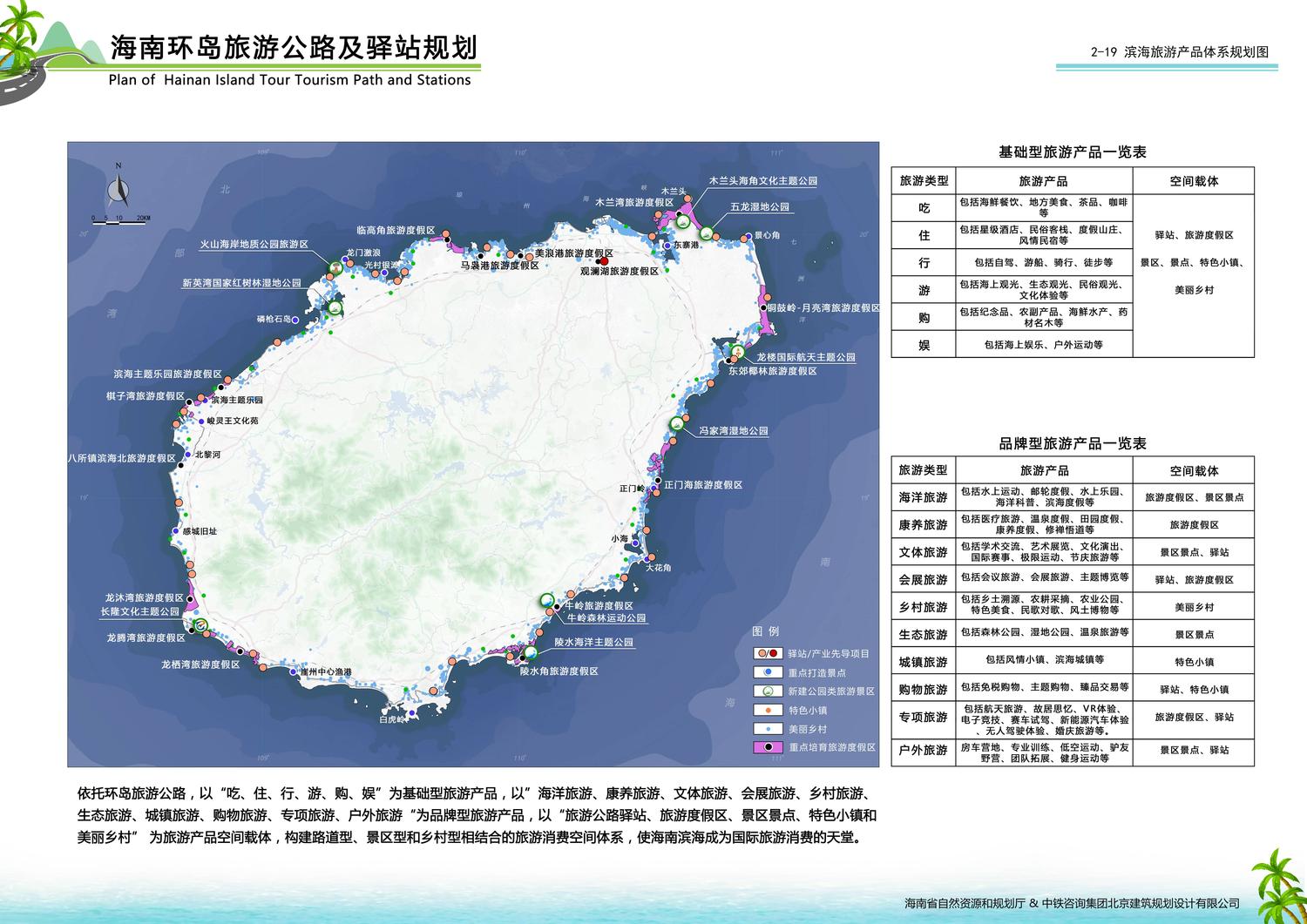Click the 乡村旅游 row label

click(924, 607)
